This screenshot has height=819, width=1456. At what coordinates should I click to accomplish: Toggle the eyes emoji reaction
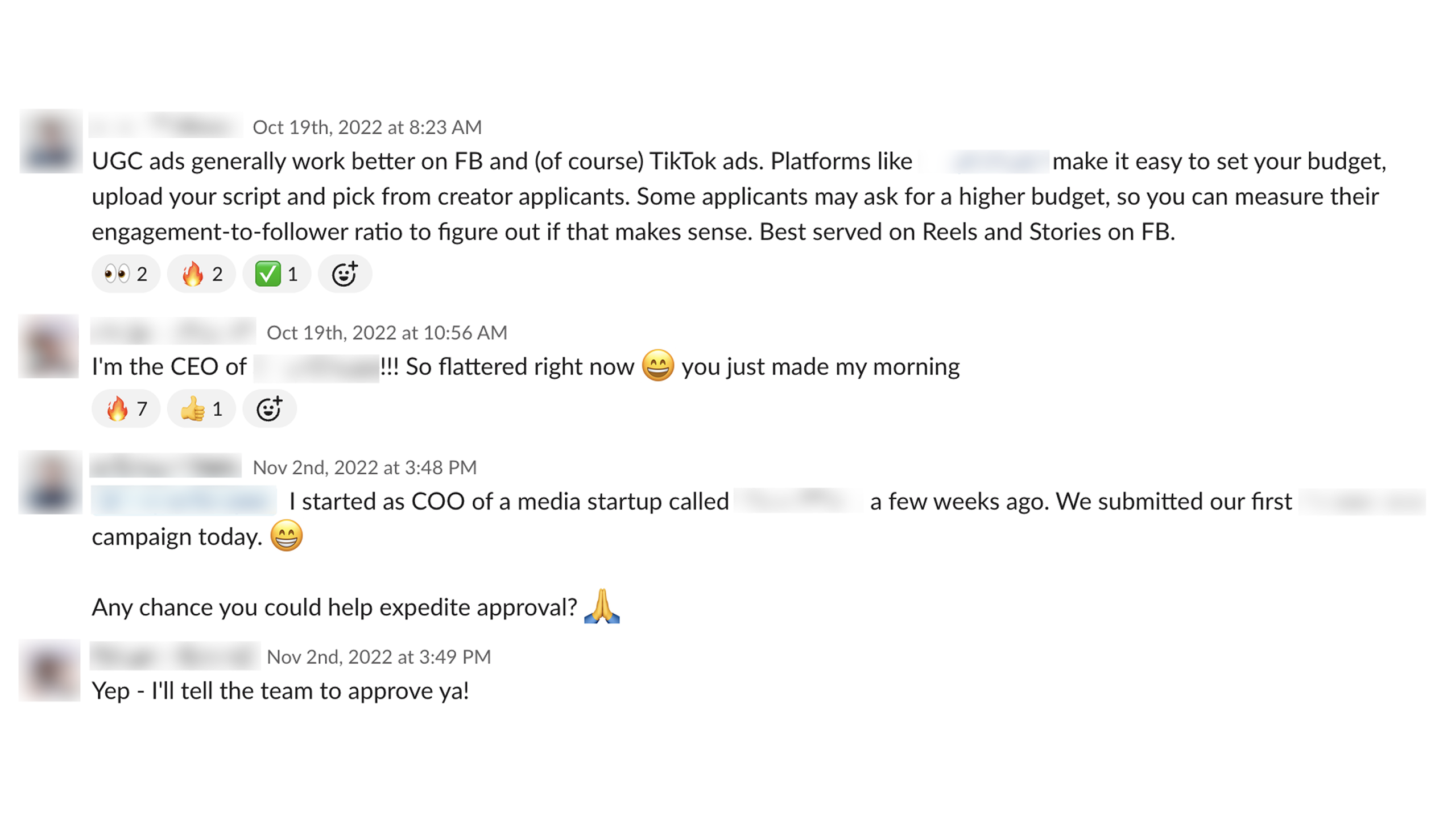click(126, 274)
